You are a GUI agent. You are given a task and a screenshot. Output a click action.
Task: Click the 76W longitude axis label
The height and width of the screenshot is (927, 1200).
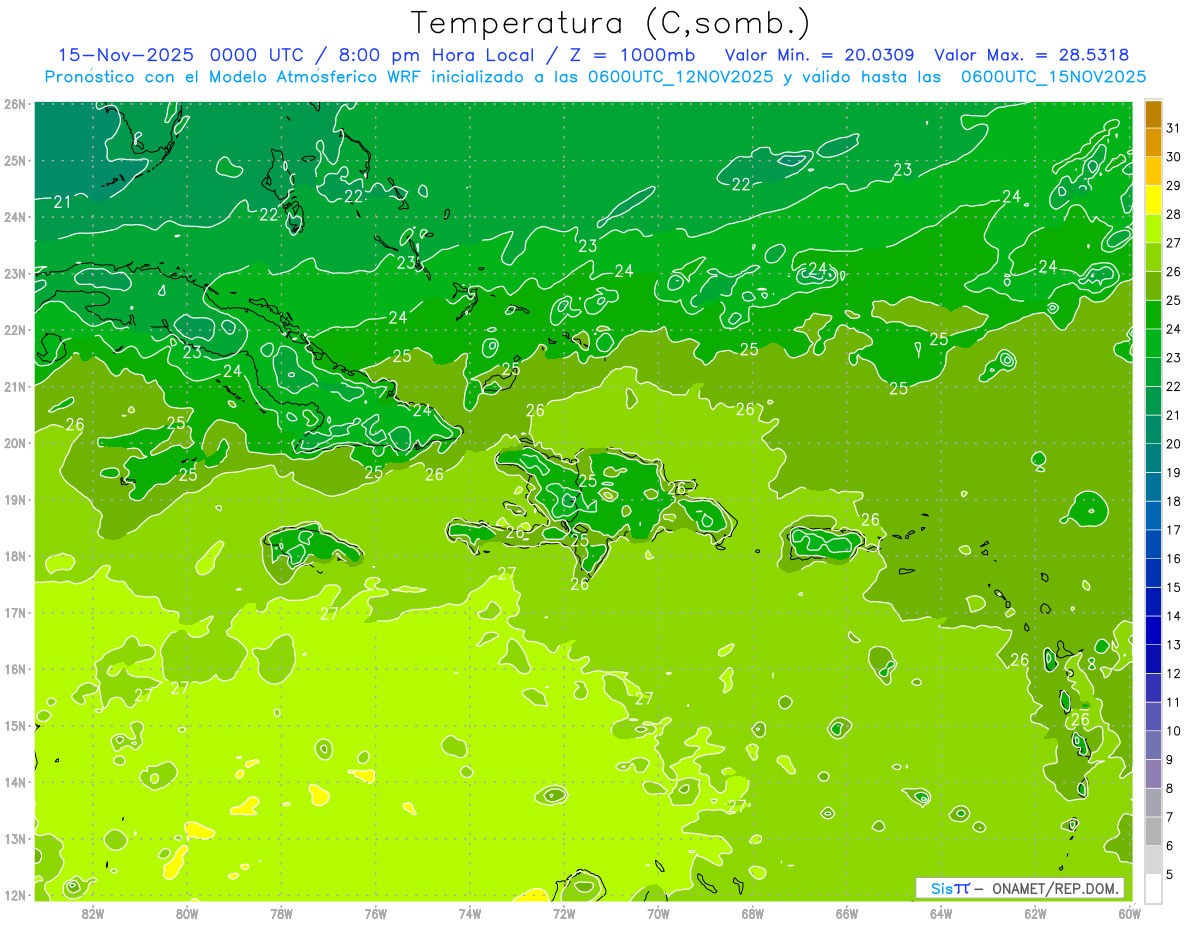(375, 913)
